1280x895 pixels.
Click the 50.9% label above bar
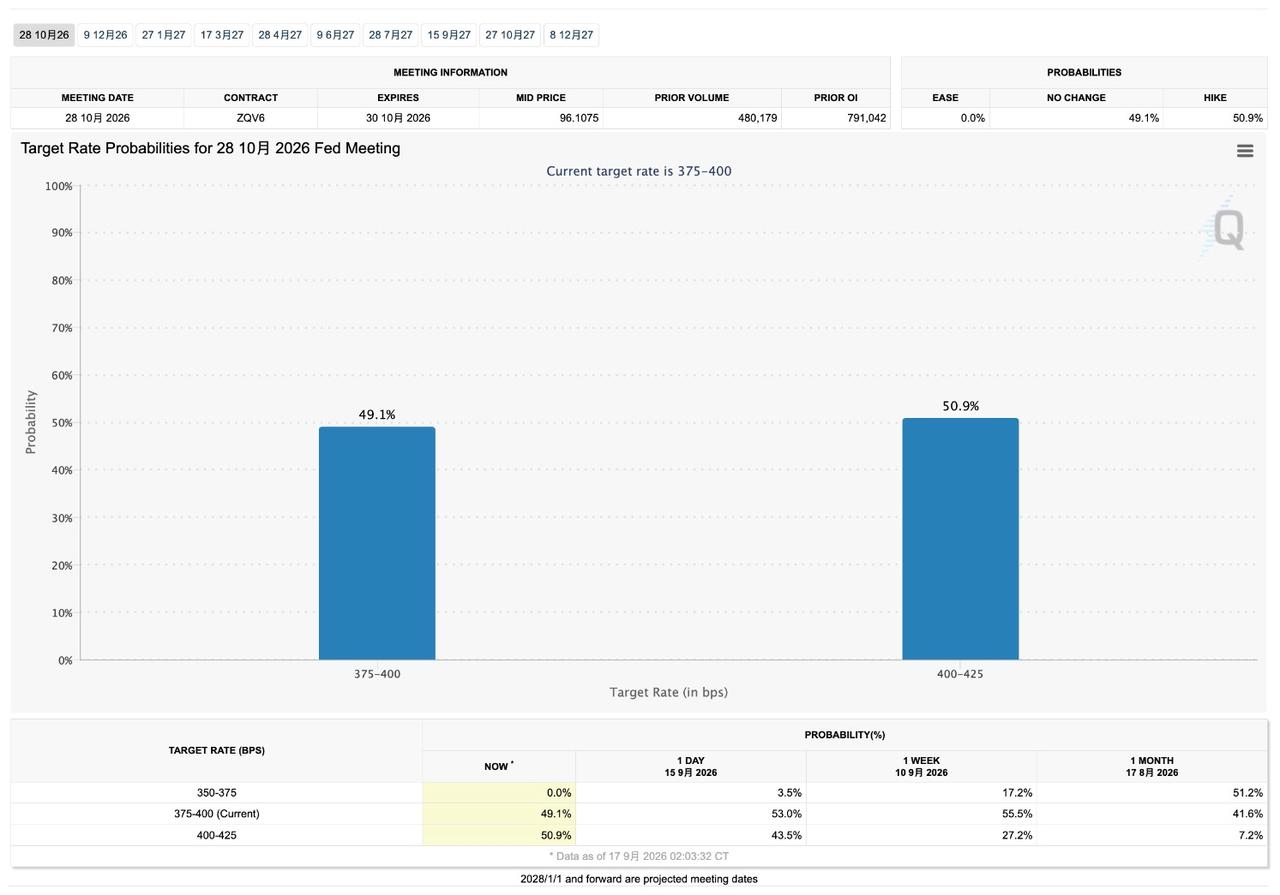click(x=960, y=406)
